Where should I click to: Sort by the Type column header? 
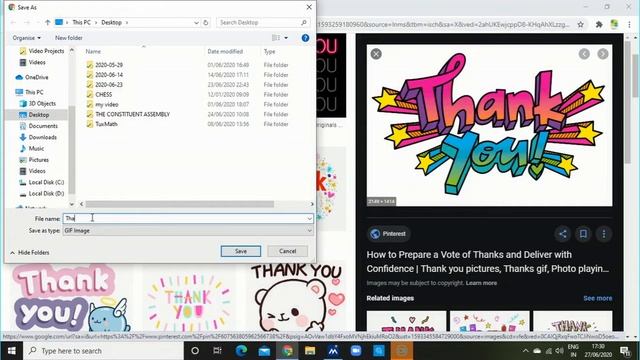[269, 51]
